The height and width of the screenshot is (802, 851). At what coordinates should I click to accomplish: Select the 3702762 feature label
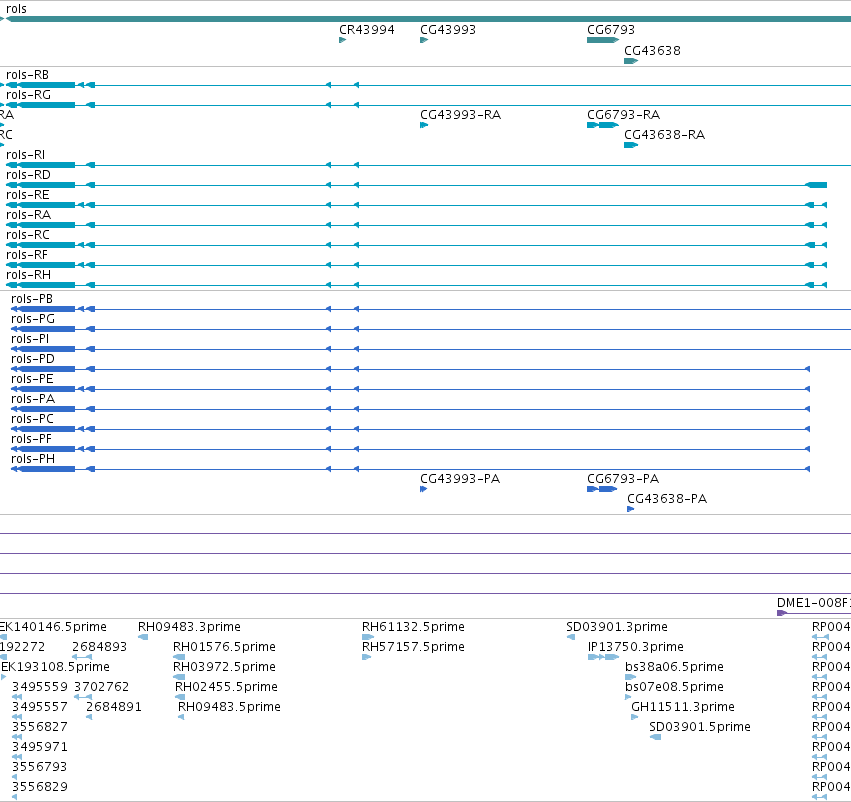101,686
